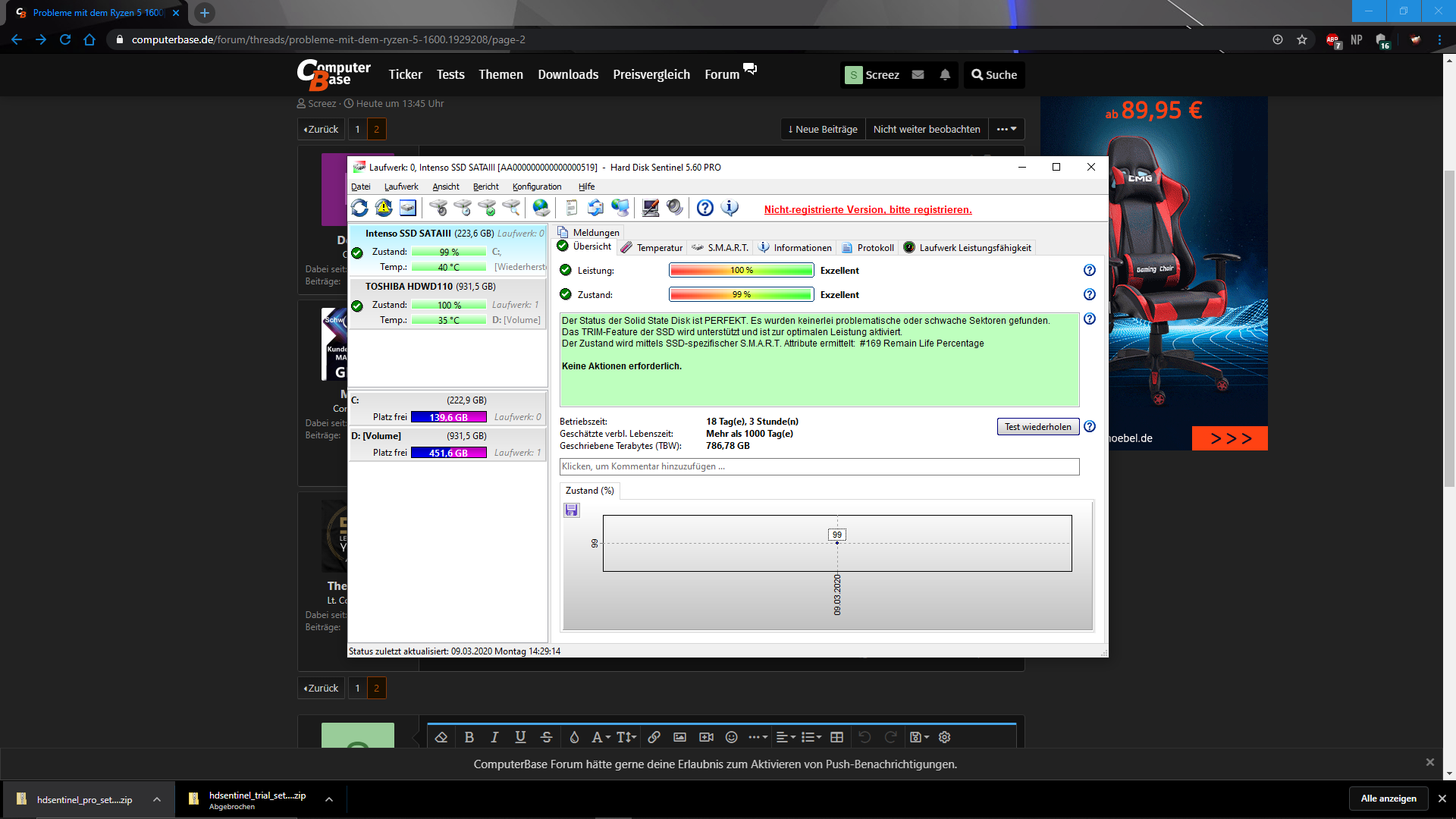
Task: Click the disk surface test magnifier icon
Action: click(512, 208)
